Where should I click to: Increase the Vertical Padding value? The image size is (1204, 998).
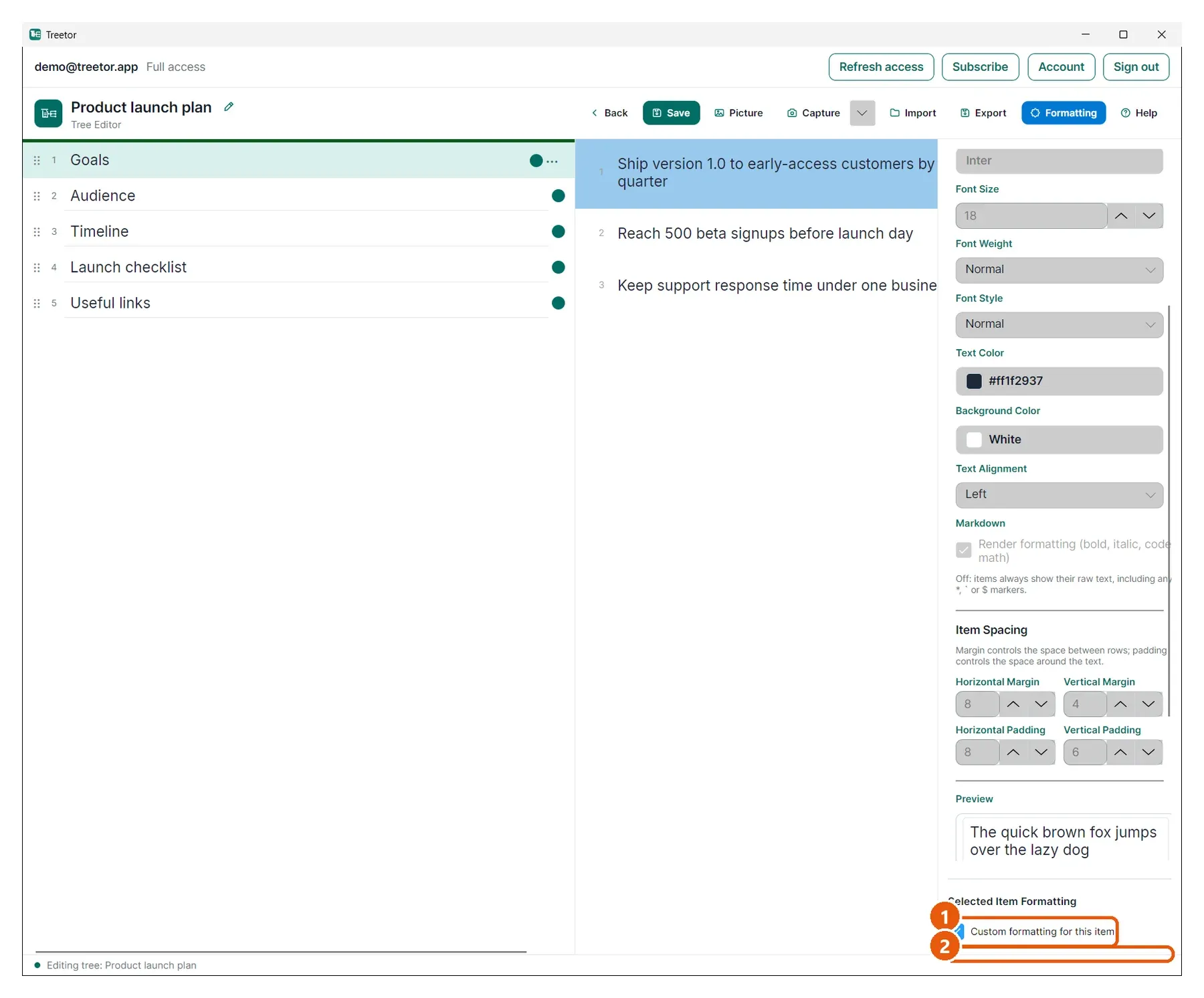1120,753
